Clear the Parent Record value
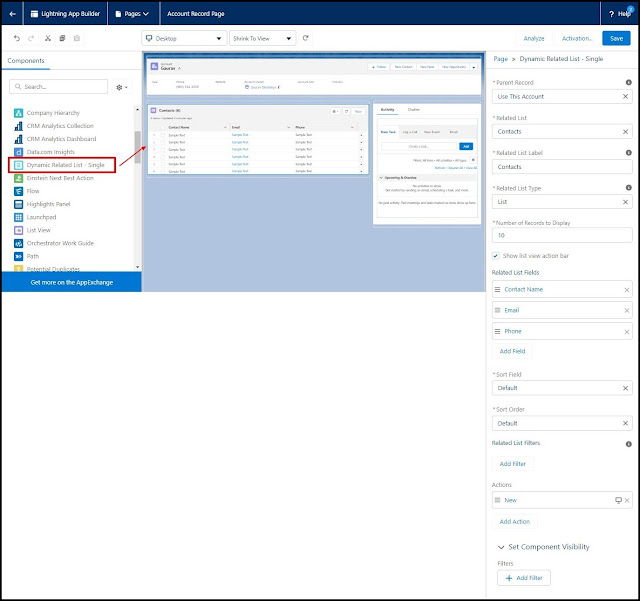640x601 pixels. 625,96
